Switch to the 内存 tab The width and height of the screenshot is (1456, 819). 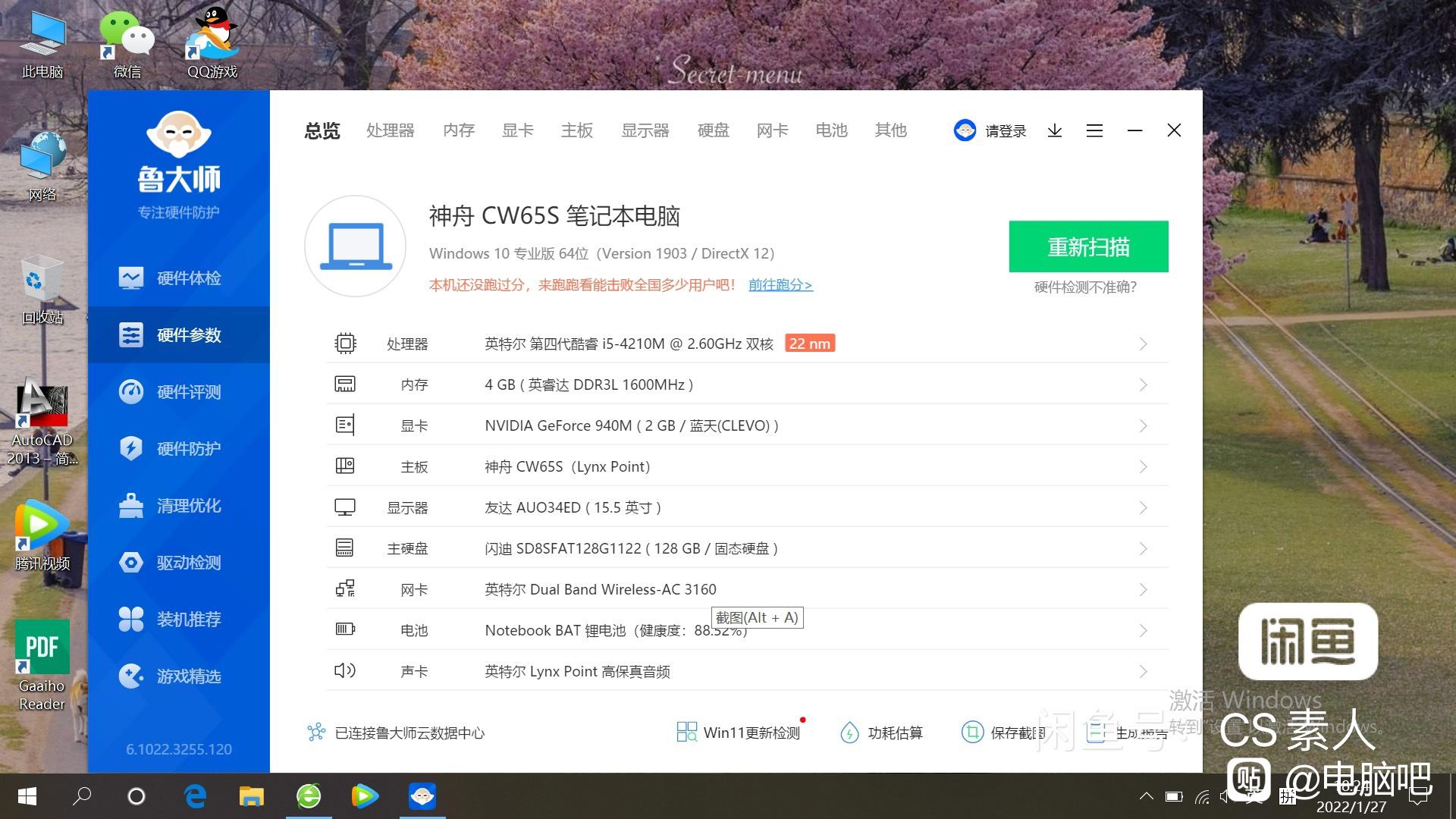tap(459, 130)
